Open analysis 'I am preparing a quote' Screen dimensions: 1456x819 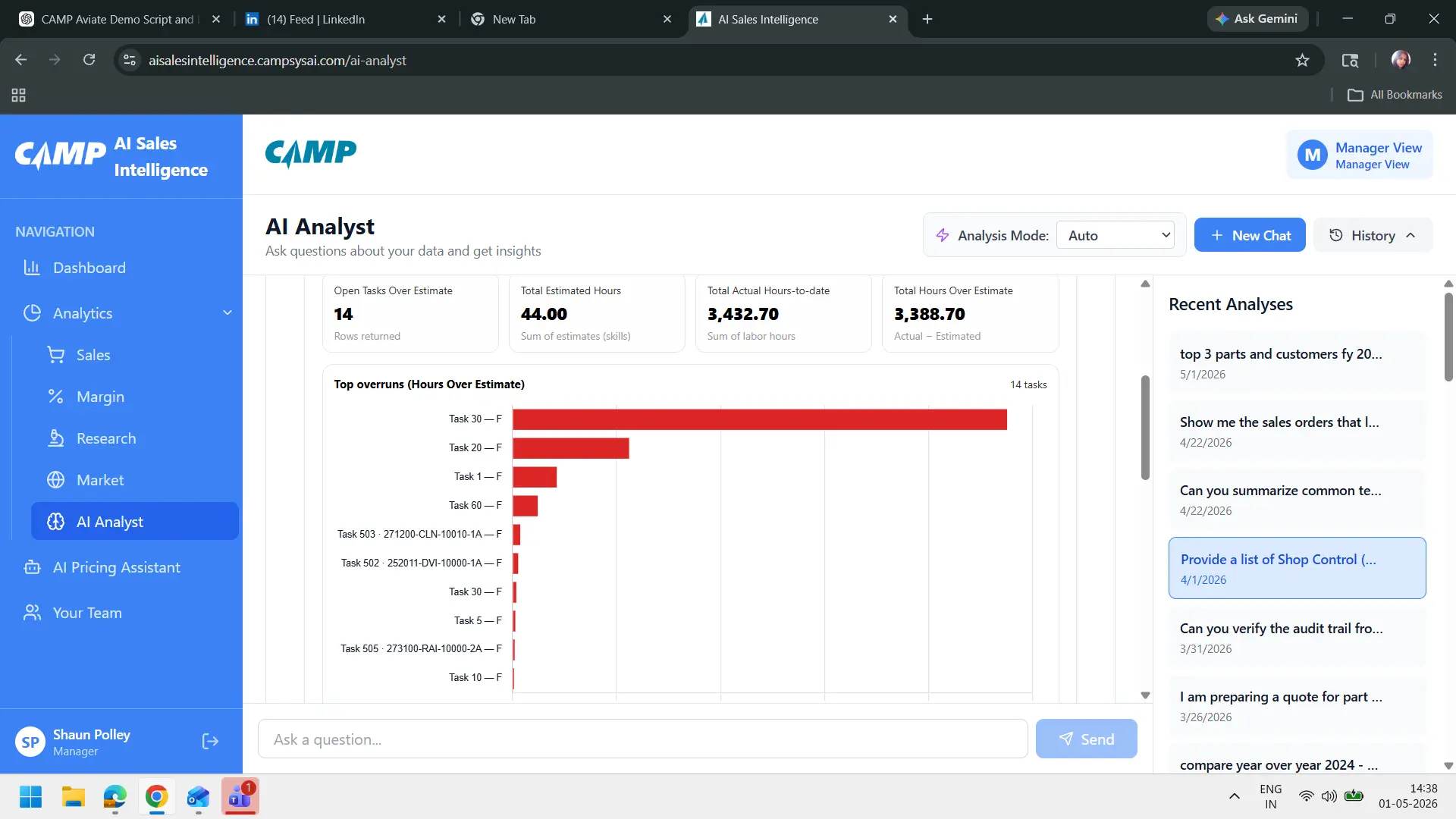click(x=1297, y=705)
